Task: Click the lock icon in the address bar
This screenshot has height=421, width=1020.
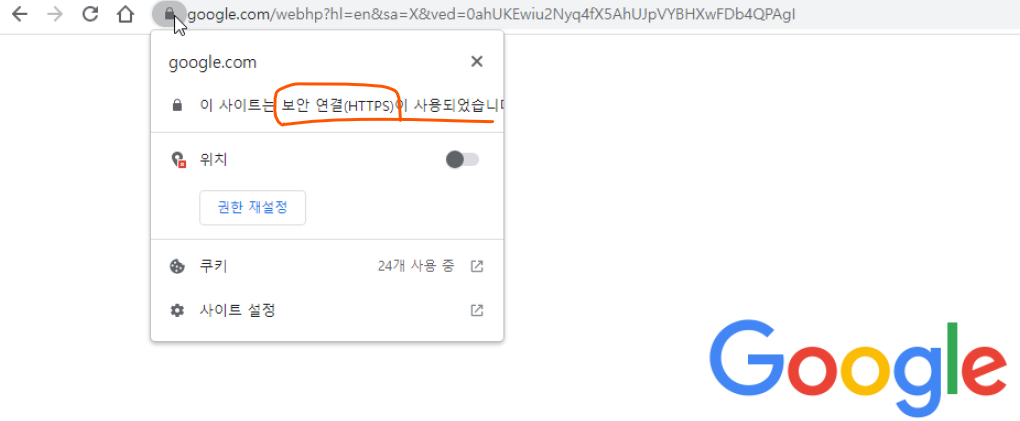Action: [169, 13]
